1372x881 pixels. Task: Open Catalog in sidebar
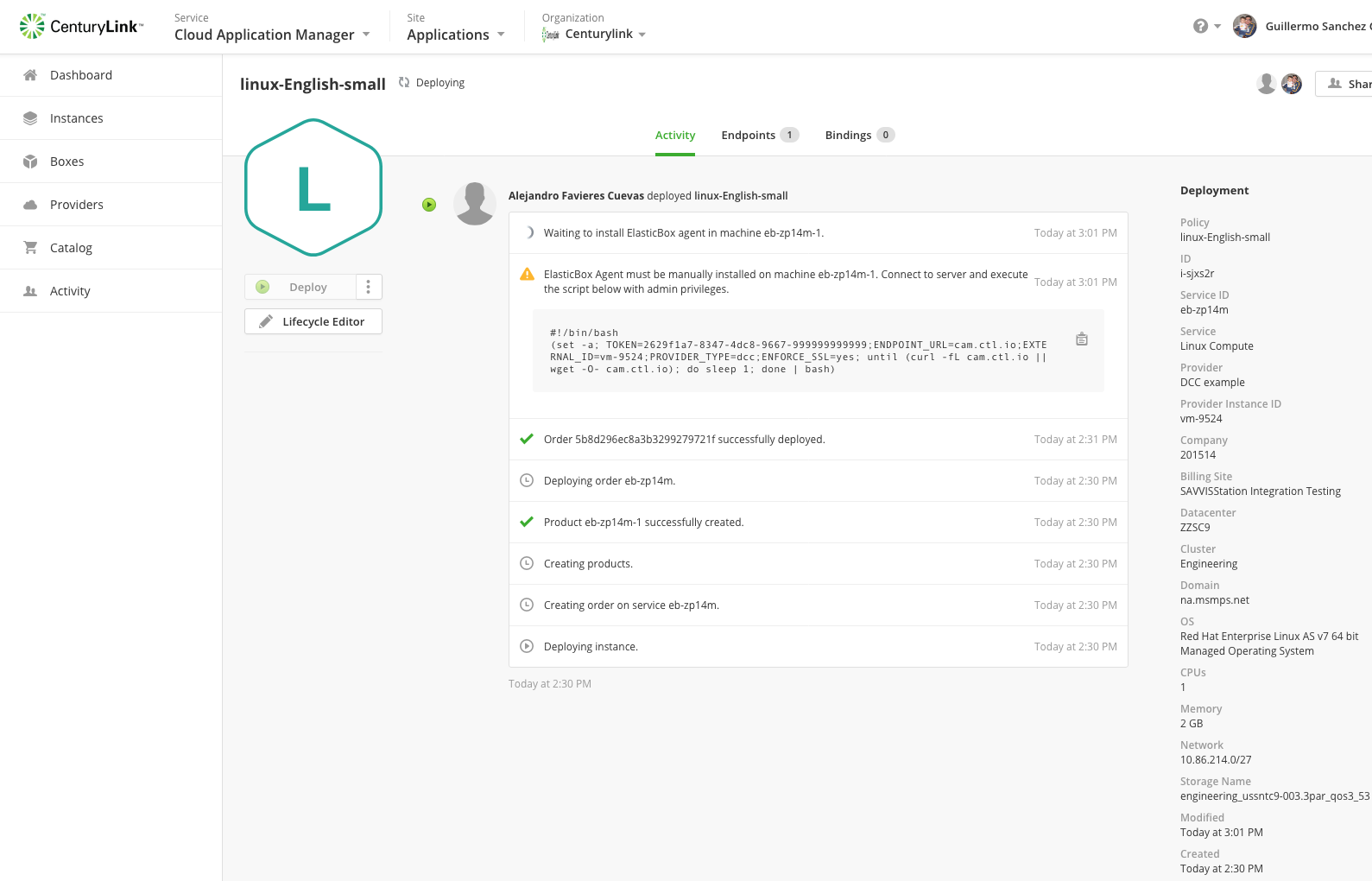[x=111, y=248]
